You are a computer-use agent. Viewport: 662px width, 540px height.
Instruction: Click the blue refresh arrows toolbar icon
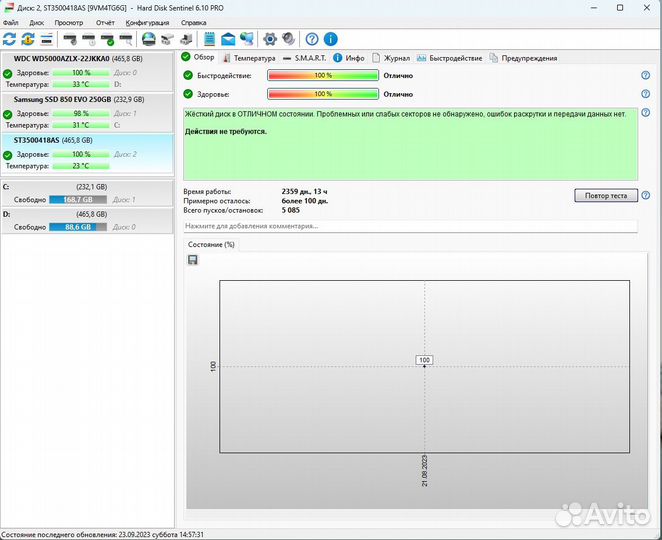coord(10,39)
